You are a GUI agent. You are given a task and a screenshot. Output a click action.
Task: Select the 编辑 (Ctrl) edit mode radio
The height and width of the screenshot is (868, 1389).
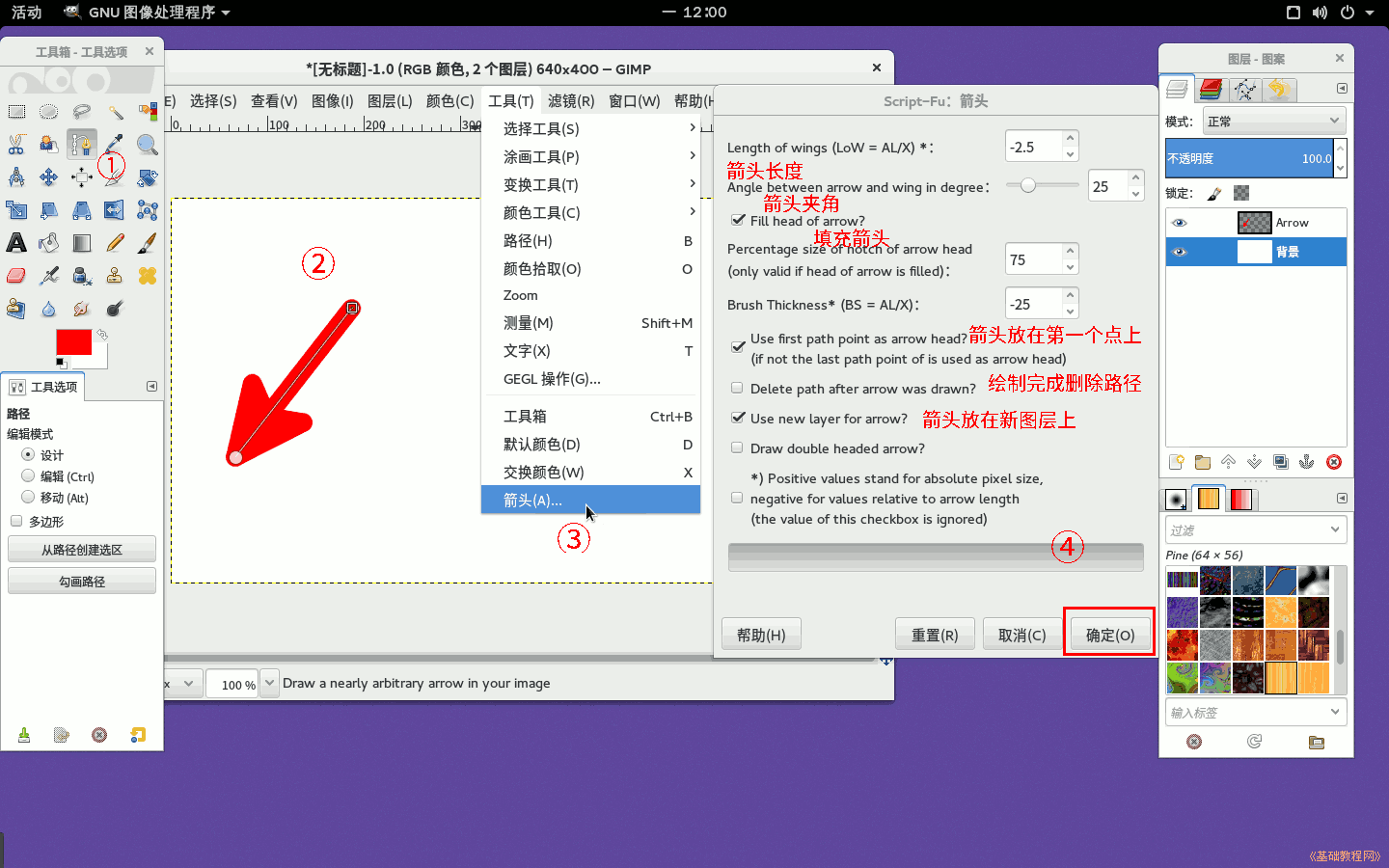(28, 475)
